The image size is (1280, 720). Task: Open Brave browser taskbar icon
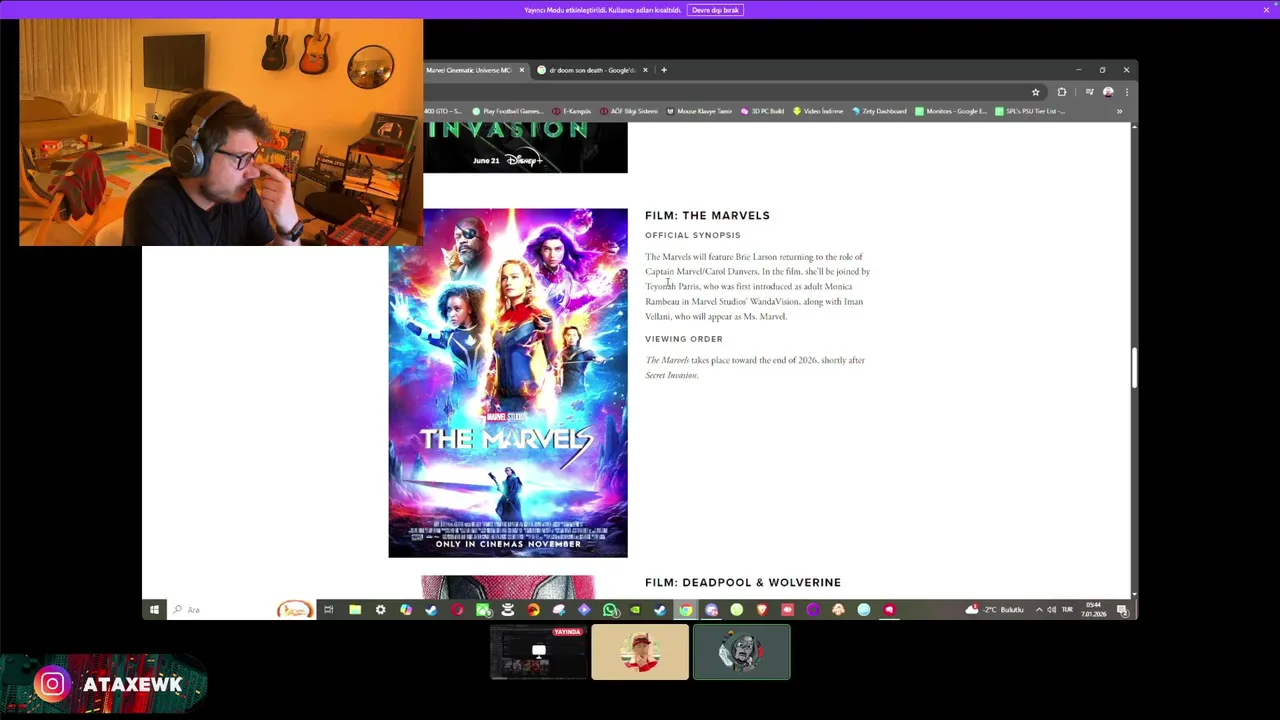[762, 609]
